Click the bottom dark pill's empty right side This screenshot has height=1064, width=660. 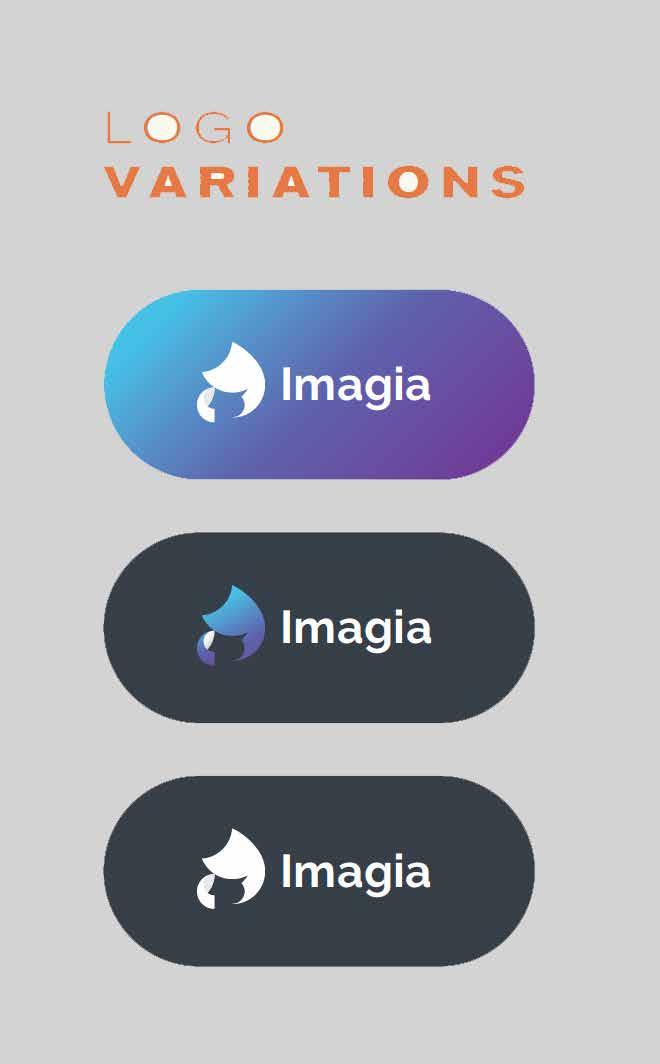(x=483, y=871)
